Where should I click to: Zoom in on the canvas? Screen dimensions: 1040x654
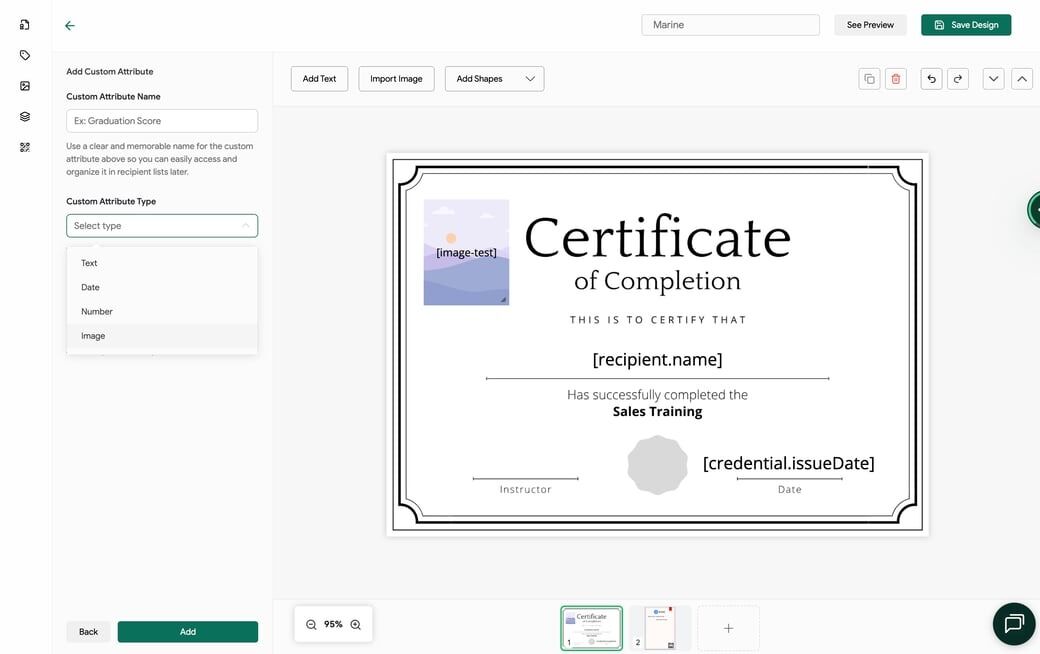356,624
